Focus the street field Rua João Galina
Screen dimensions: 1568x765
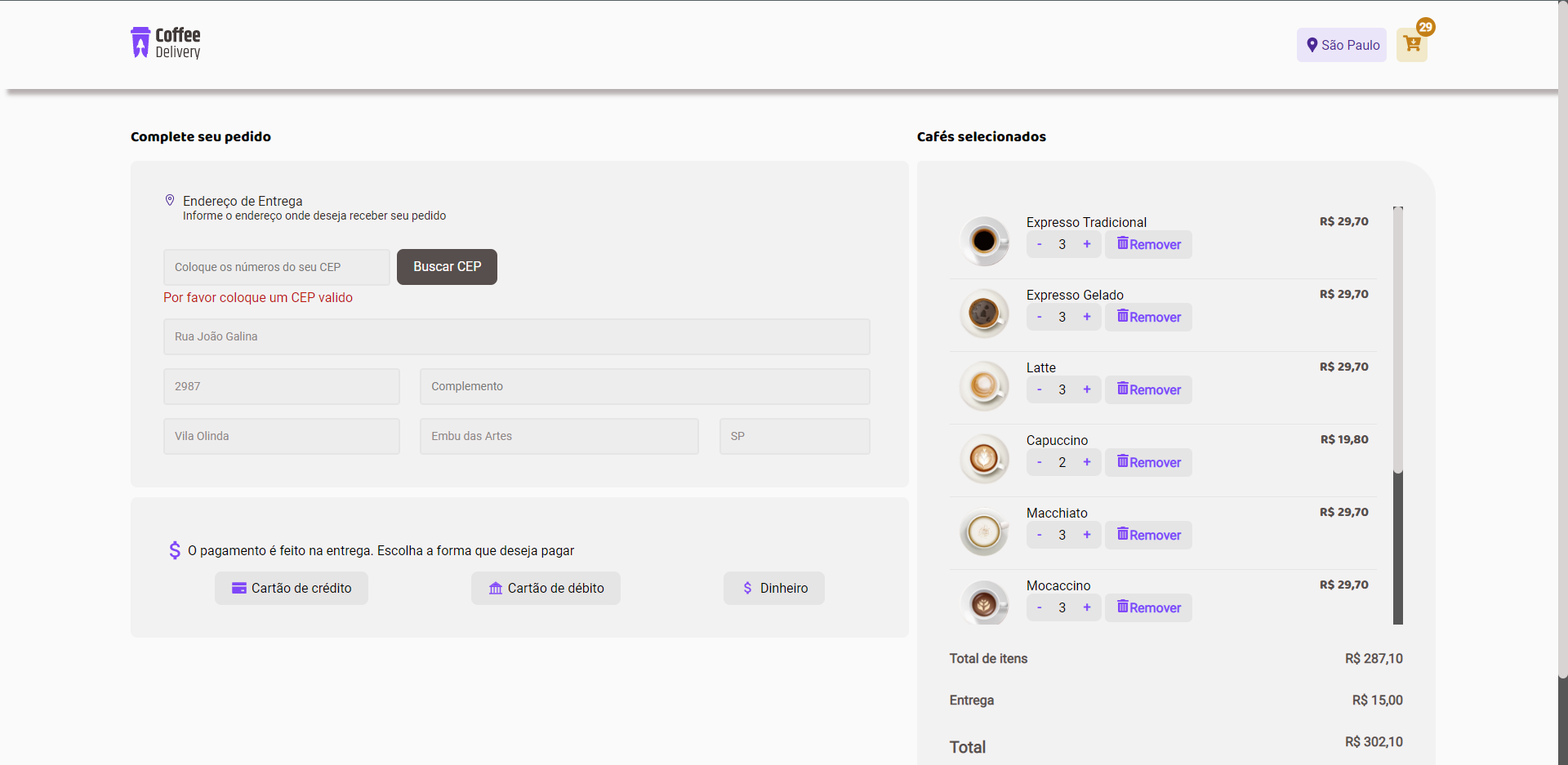click(x=517, y=336)
